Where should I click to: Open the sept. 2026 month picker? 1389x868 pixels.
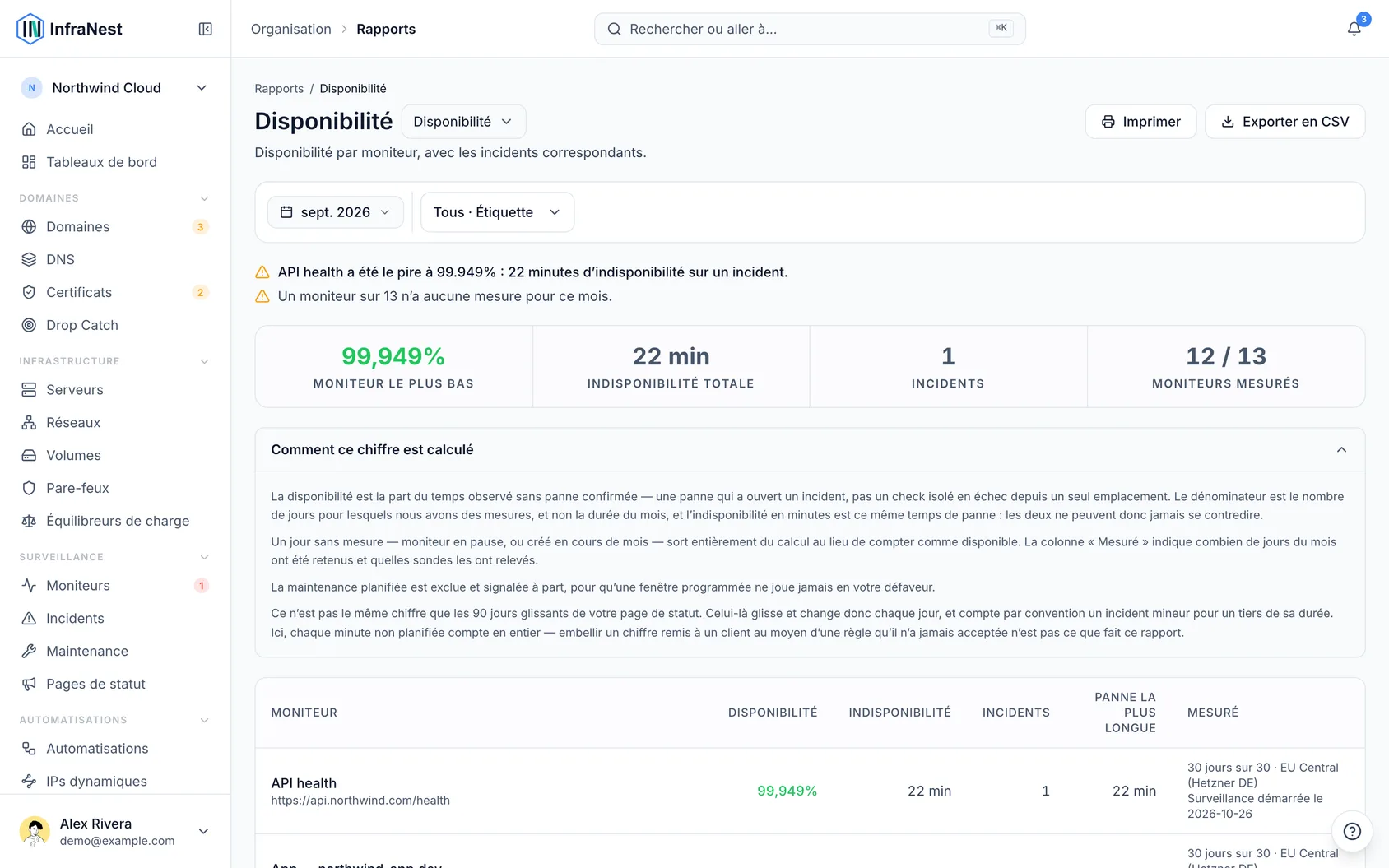[335, 212]
